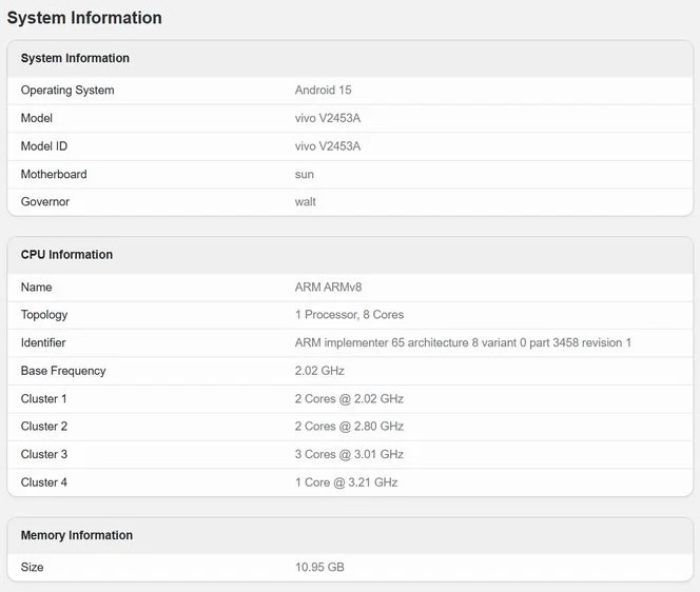Select the System Information section header
700x592 pixels.
point(75,58)
